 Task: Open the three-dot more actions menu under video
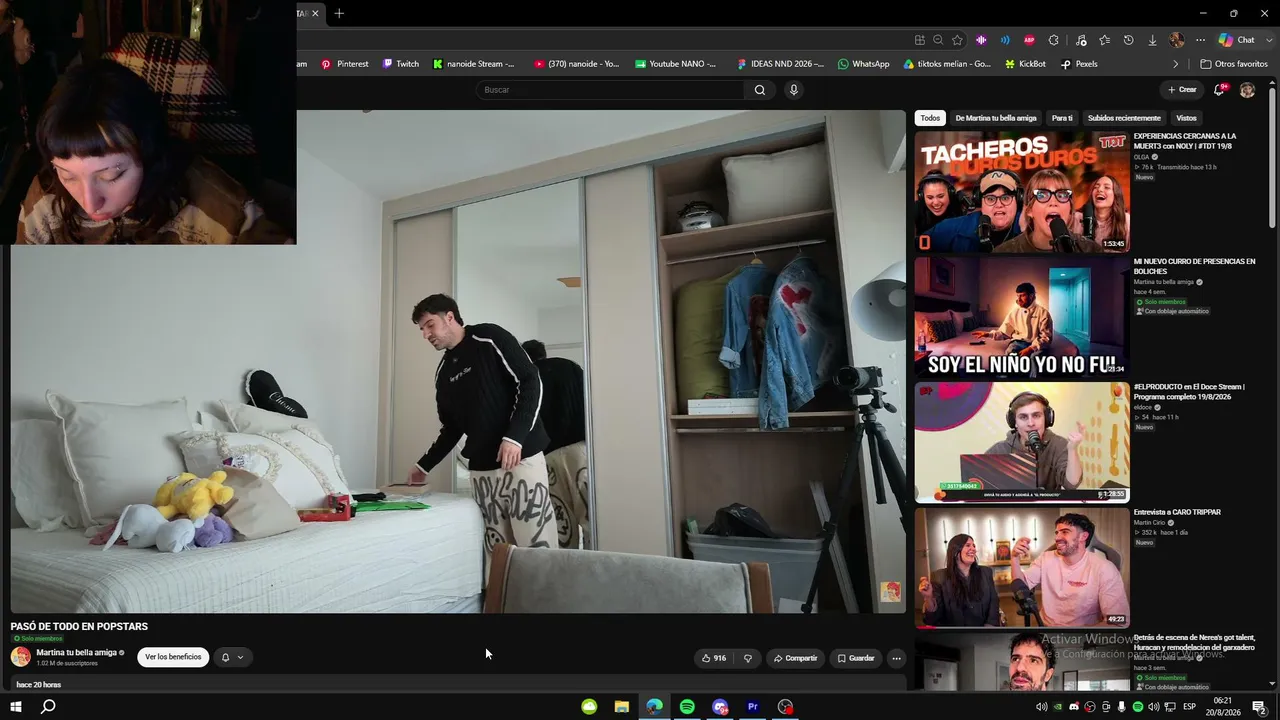pyautogui.click(x=896, y=658)
